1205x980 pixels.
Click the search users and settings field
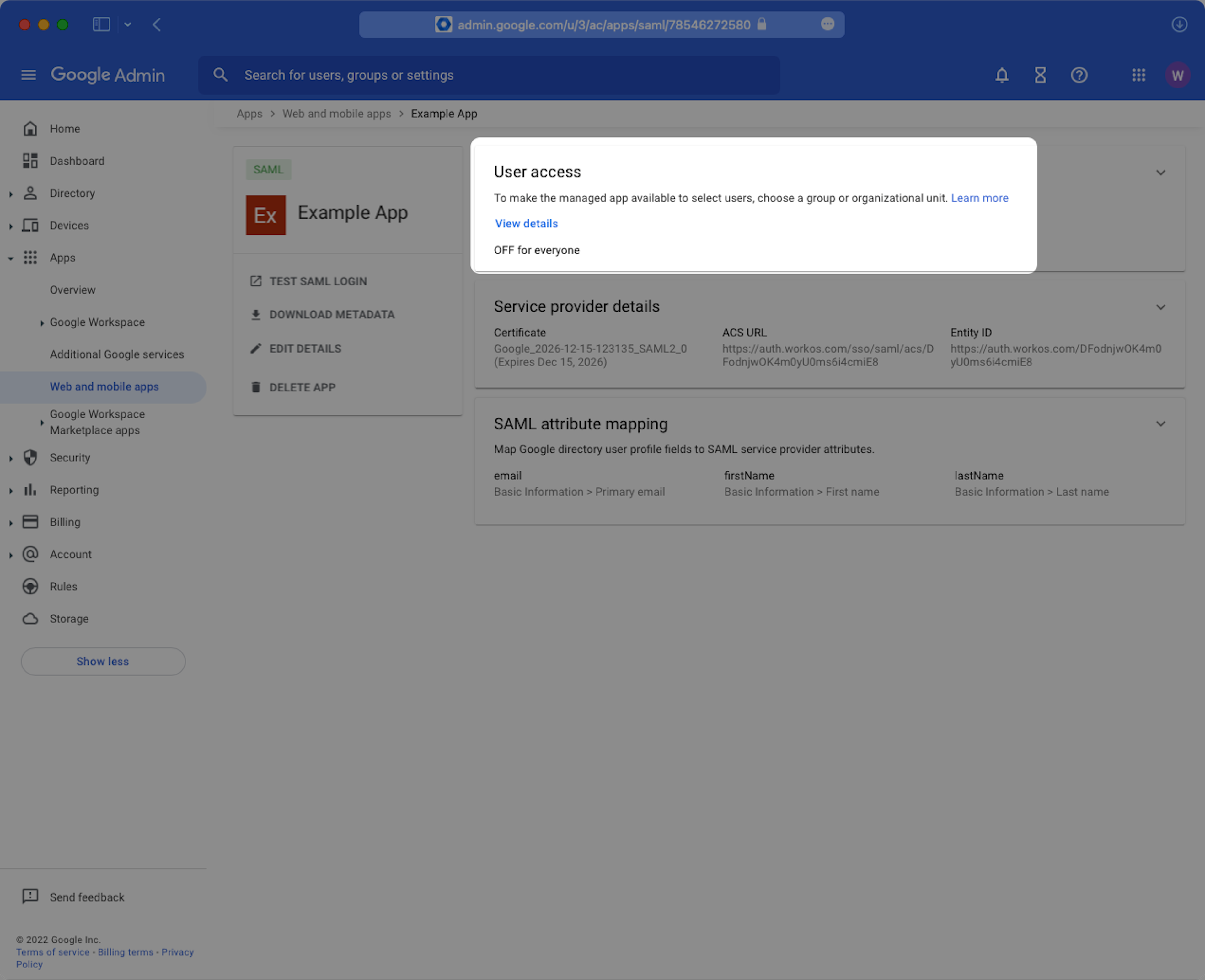(489, 75)
